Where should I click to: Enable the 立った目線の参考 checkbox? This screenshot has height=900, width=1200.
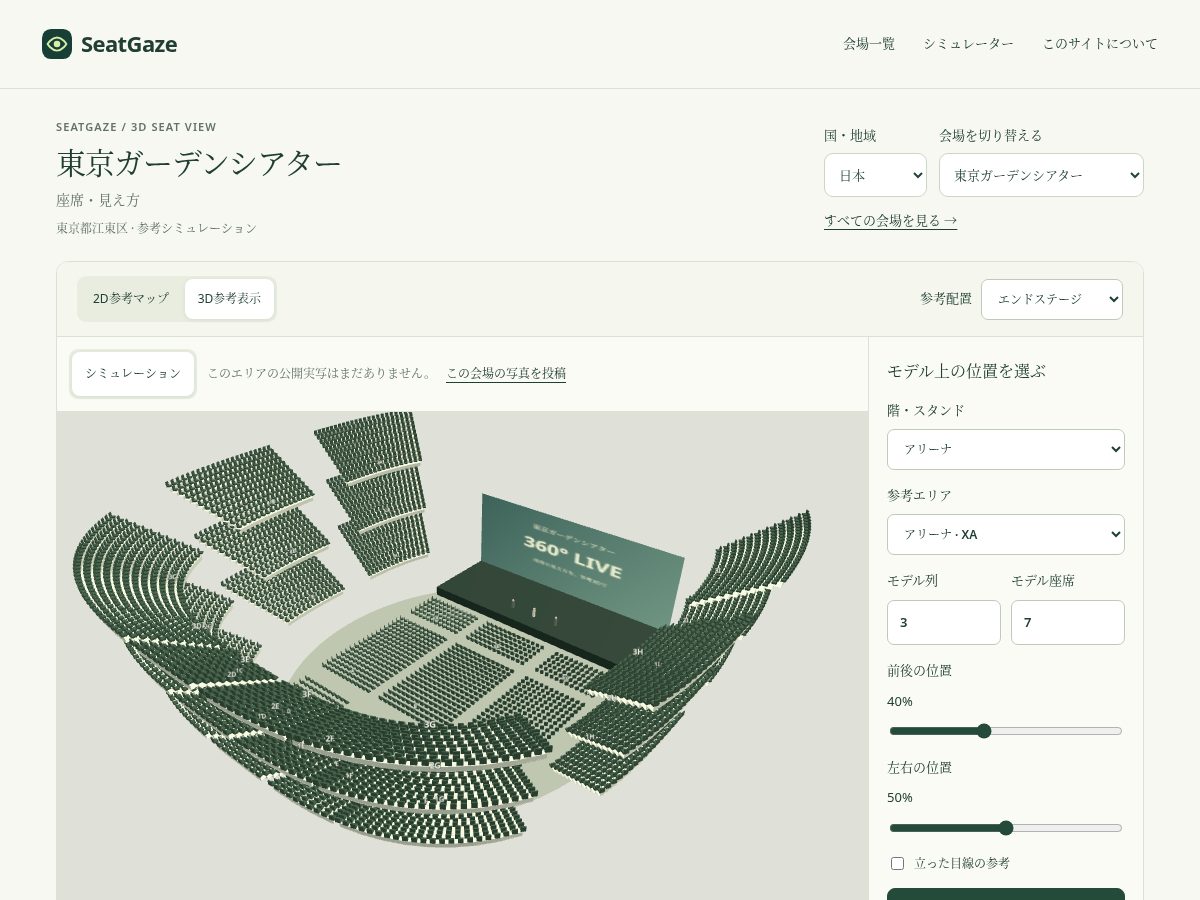point(897,863)
